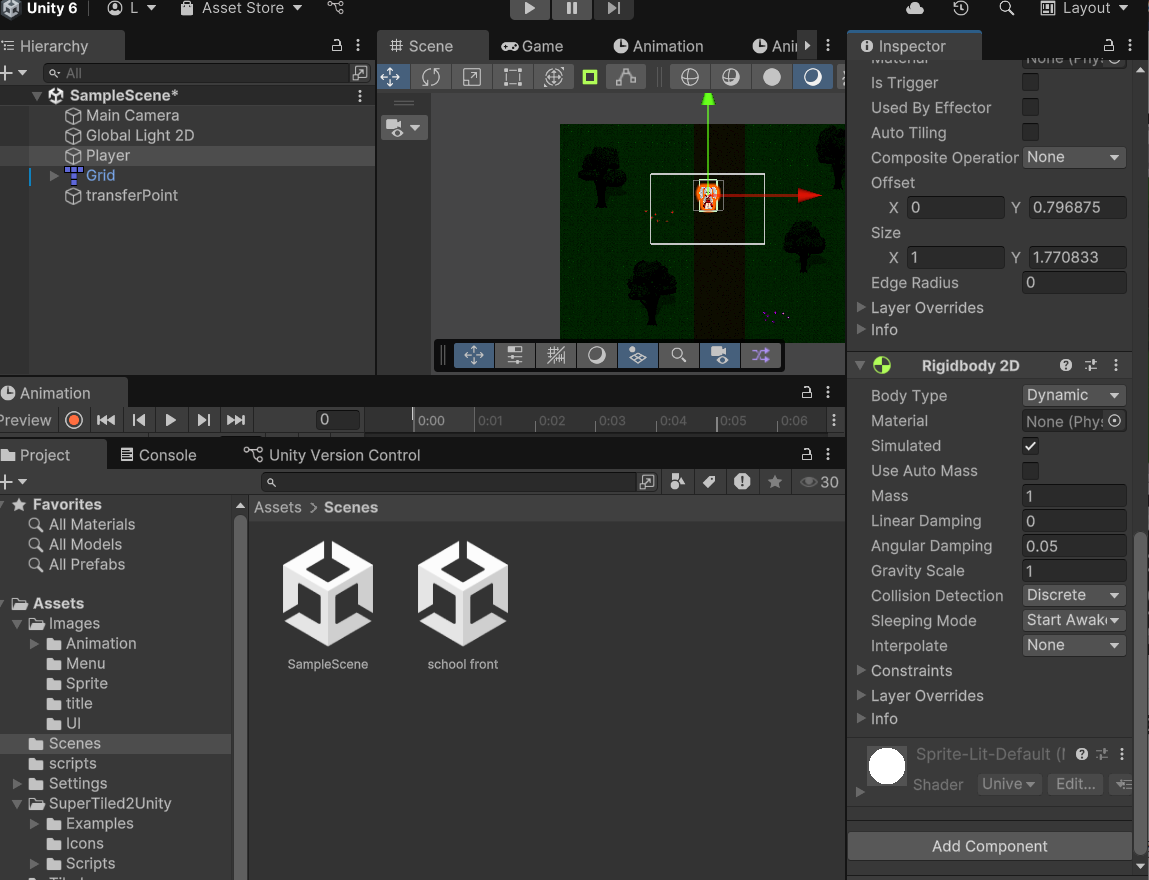Open the cloud services icon
The height and width of the screenshot is (880, 1149).
[x=915, y=8]
